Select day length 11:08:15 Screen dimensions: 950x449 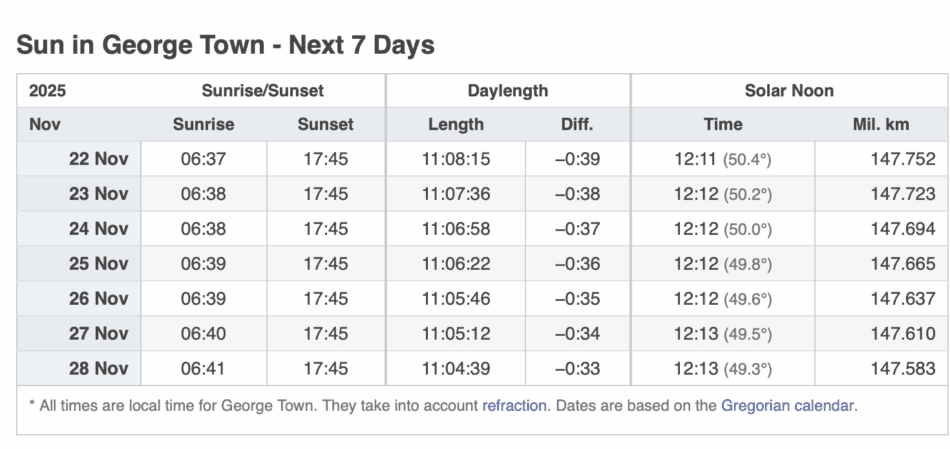point(455,159)
